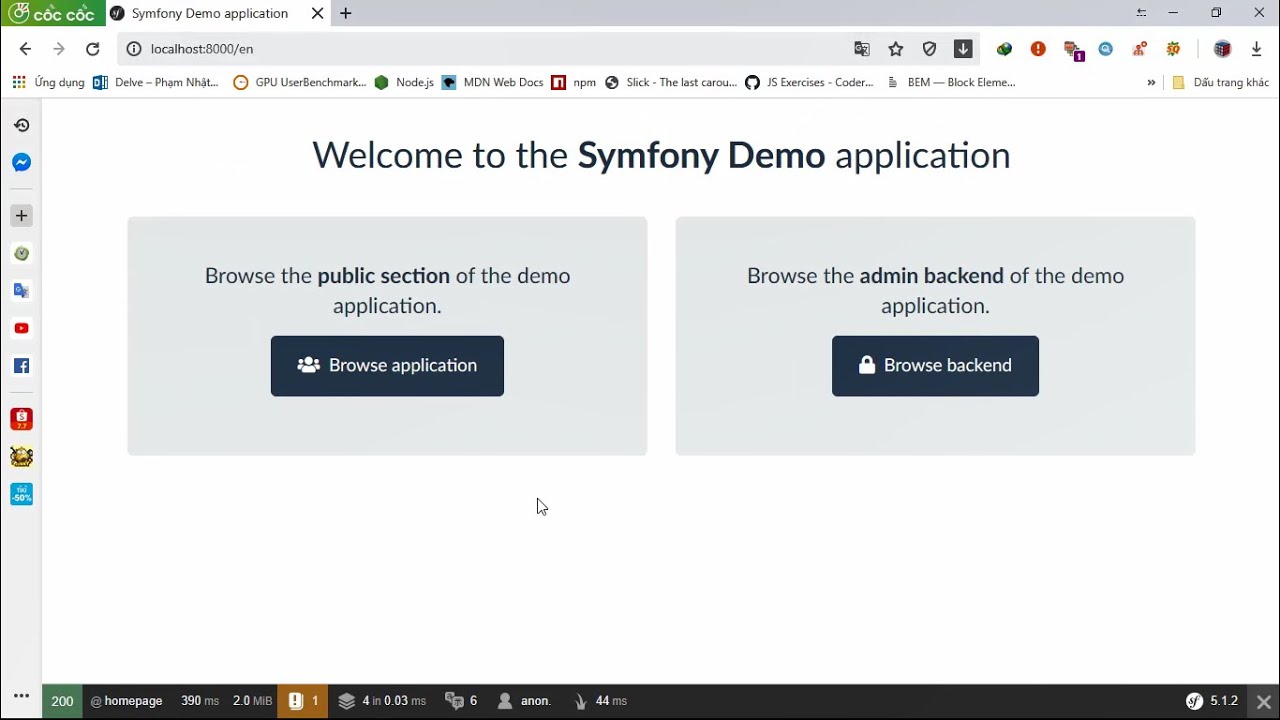1280x720 pixels.
Task: Open the Node.js bookmark
Action: pyautogui.click(x=404, y=83)
